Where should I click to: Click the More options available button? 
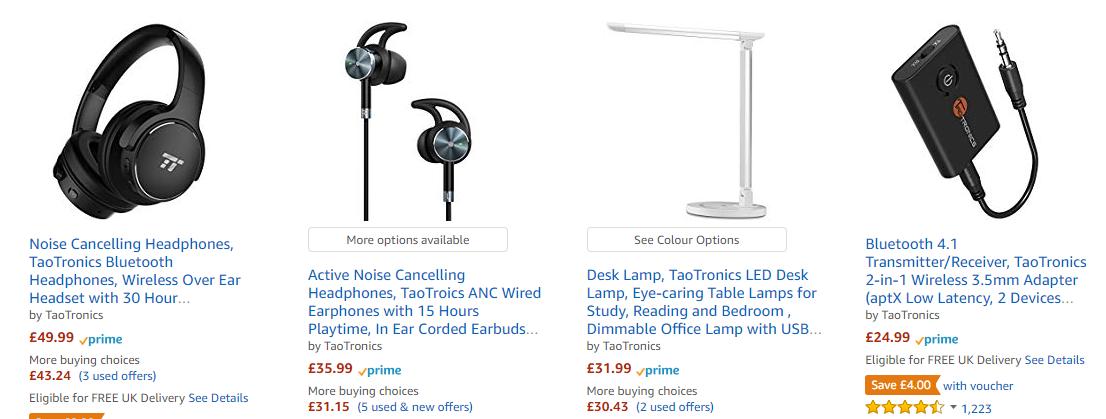[x=407, y=240]
